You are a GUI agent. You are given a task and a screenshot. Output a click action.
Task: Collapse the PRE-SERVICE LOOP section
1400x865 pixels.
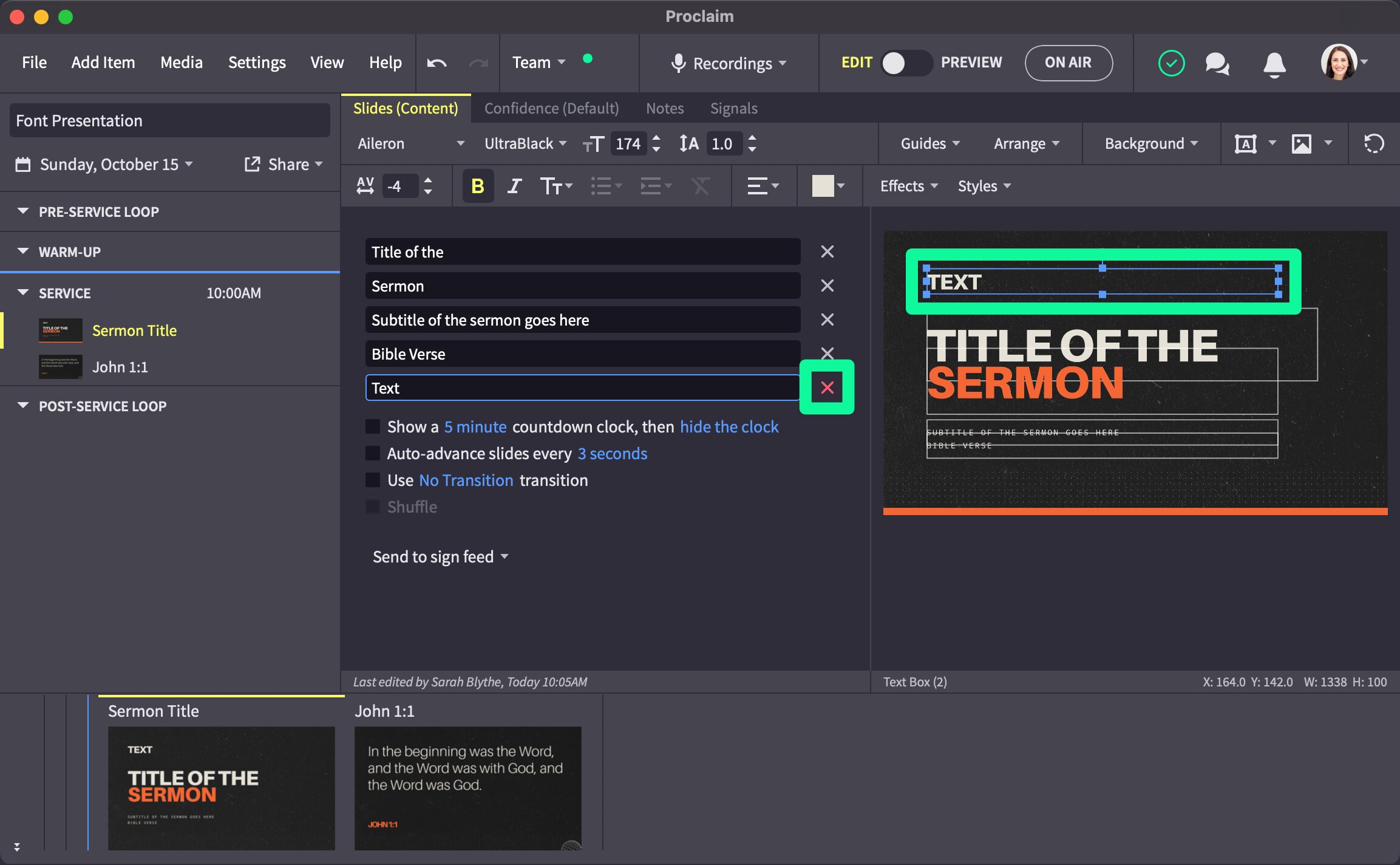click(x=23, y=211)
